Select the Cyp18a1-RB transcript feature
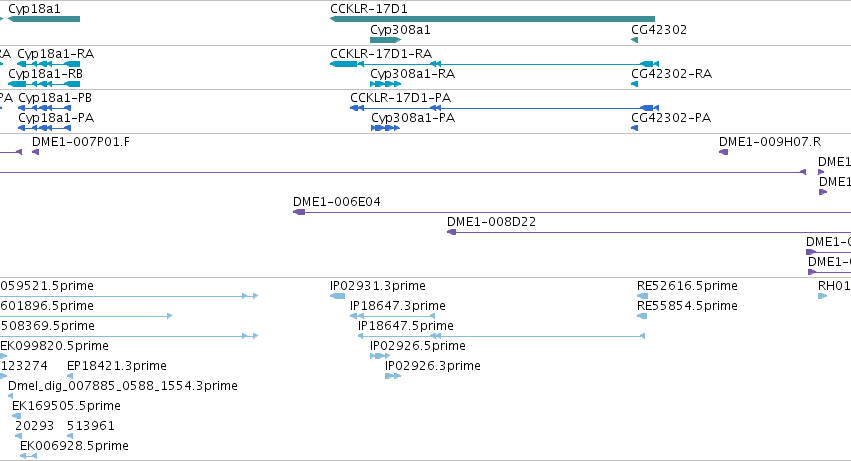Image resolution: width=851 pixels, height=461 pixels. click(x=44, y=84)
